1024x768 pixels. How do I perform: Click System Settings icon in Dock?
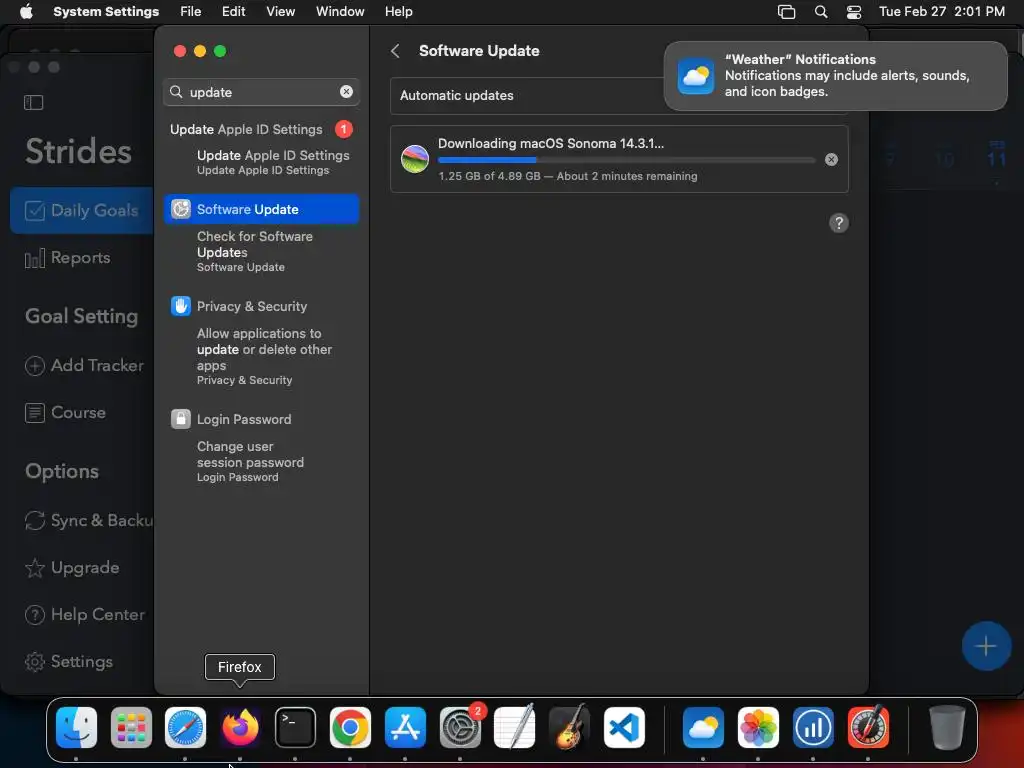click(460, 727)
